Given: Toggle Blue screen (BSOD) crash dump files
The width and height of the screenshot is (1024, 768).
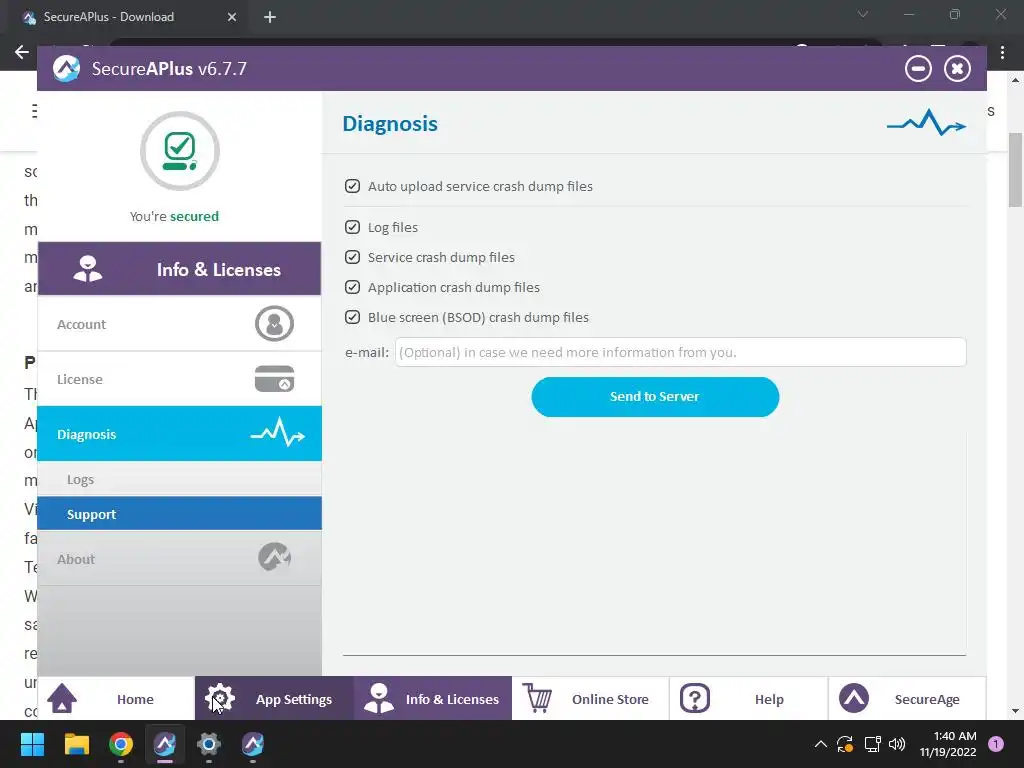Looking at the screenshot, I should click(352, 317).
